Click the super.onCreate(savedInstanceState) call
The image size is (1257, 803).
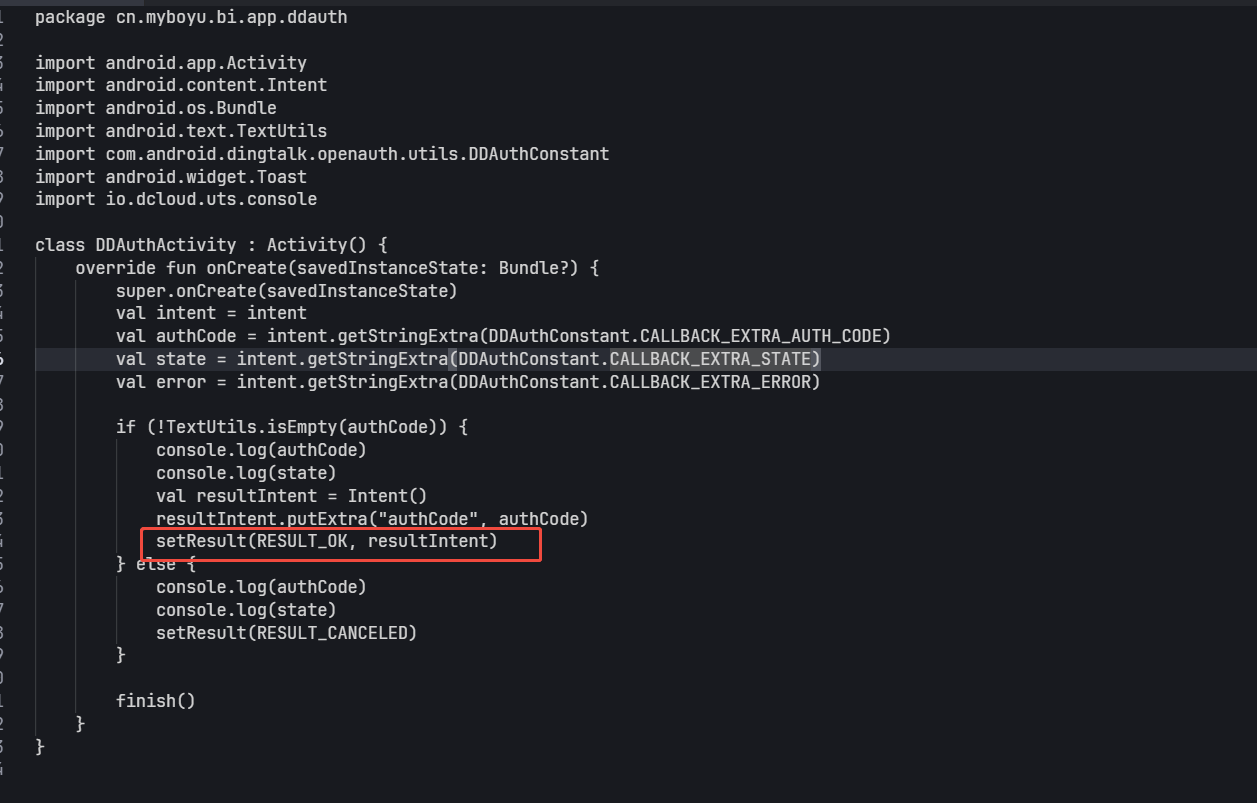pos(287,291)
